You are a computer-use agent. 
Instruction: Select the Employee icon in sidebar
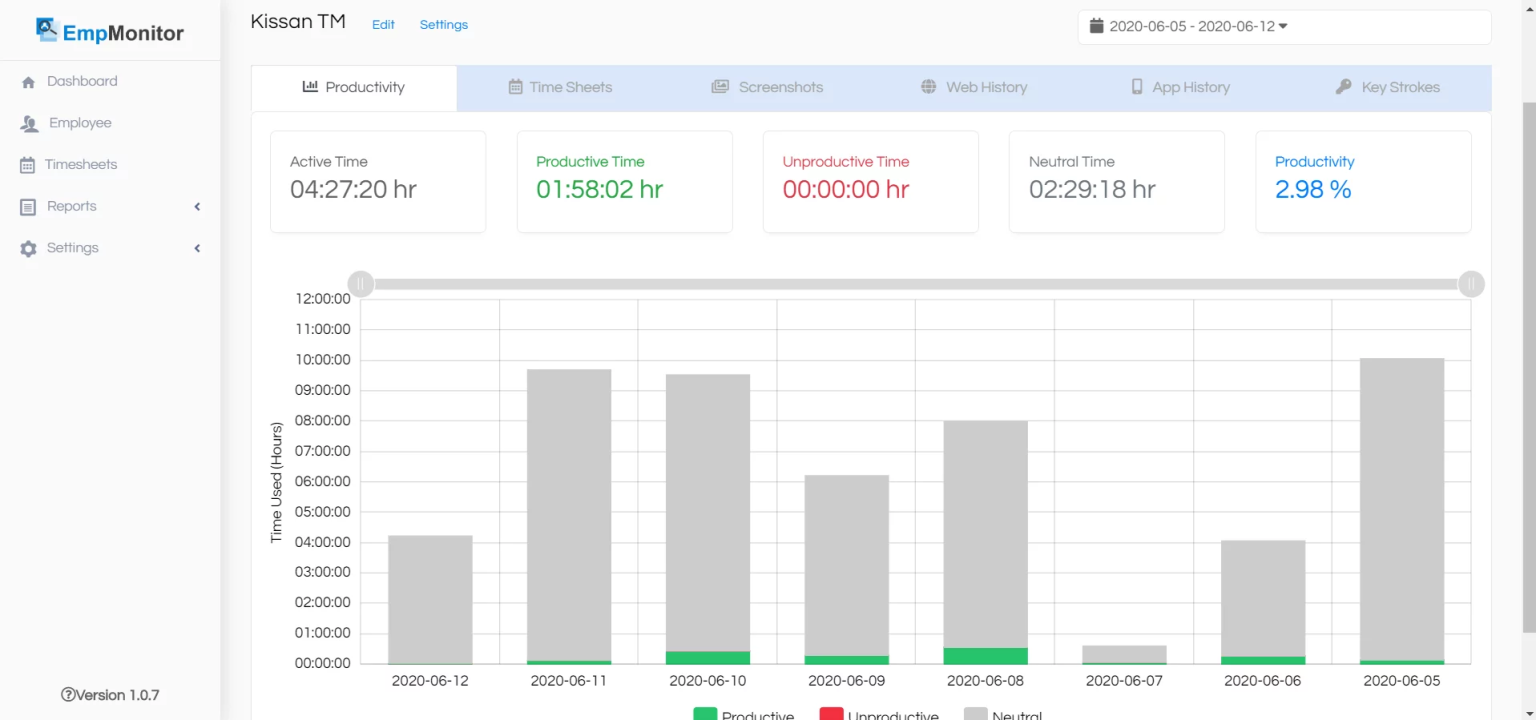click(x=29, y=122)
